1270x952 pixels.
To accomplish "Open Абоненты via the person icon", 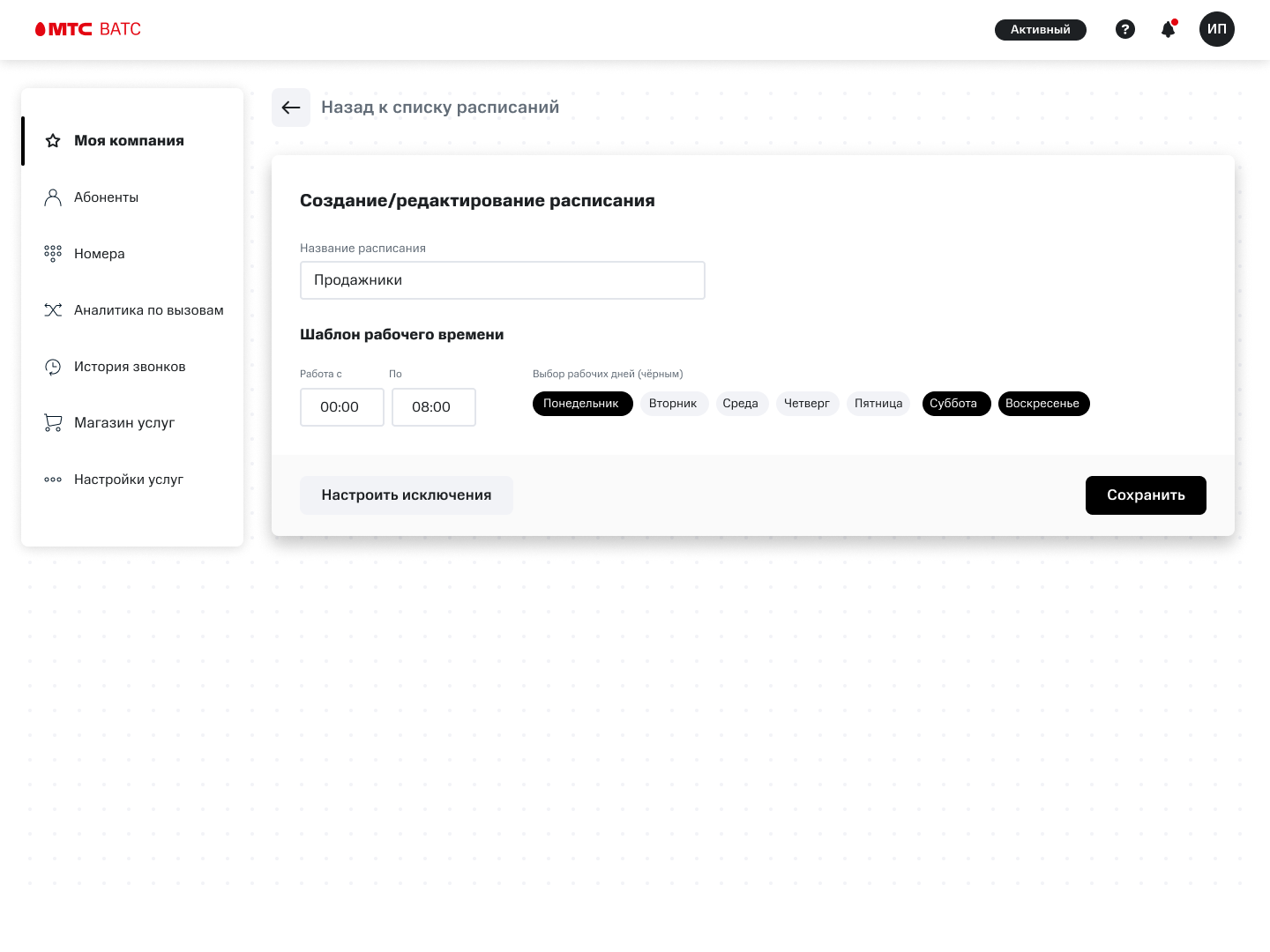I will tap(53, 197).
